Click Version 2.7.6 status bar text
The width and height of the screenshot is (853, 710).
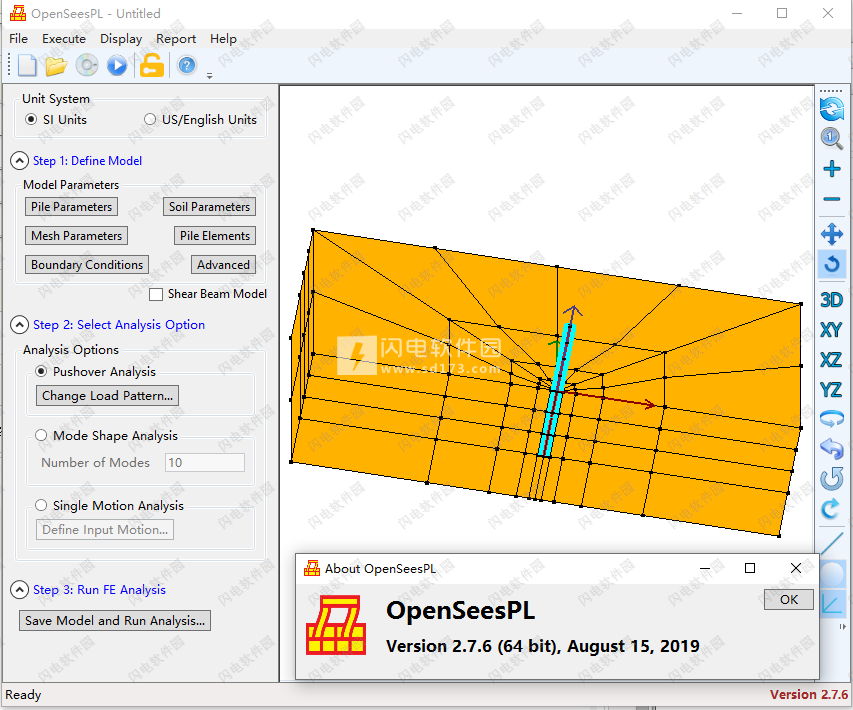808,694
